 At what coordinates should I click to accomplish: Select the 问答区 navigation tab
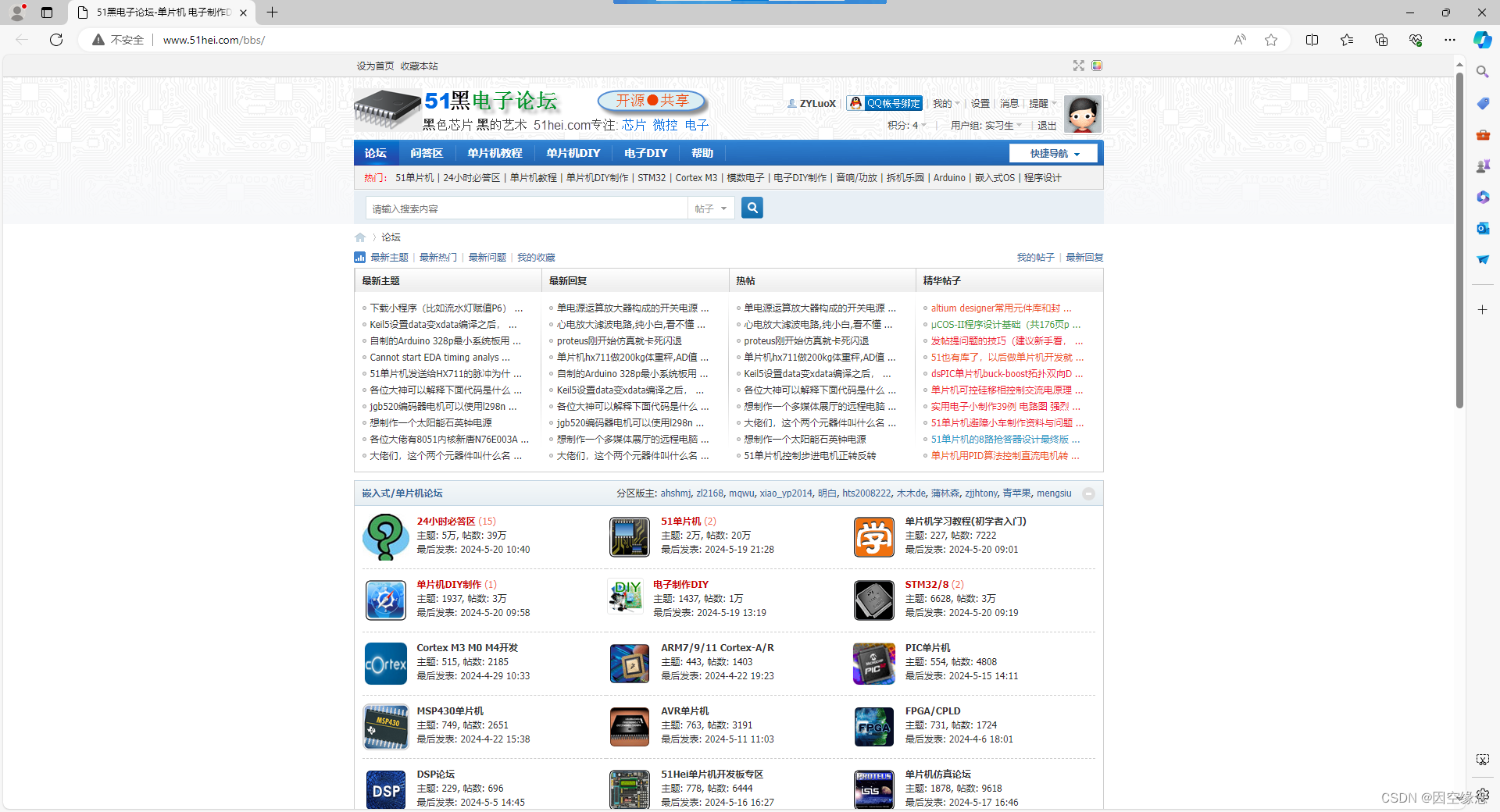point(427,153)
